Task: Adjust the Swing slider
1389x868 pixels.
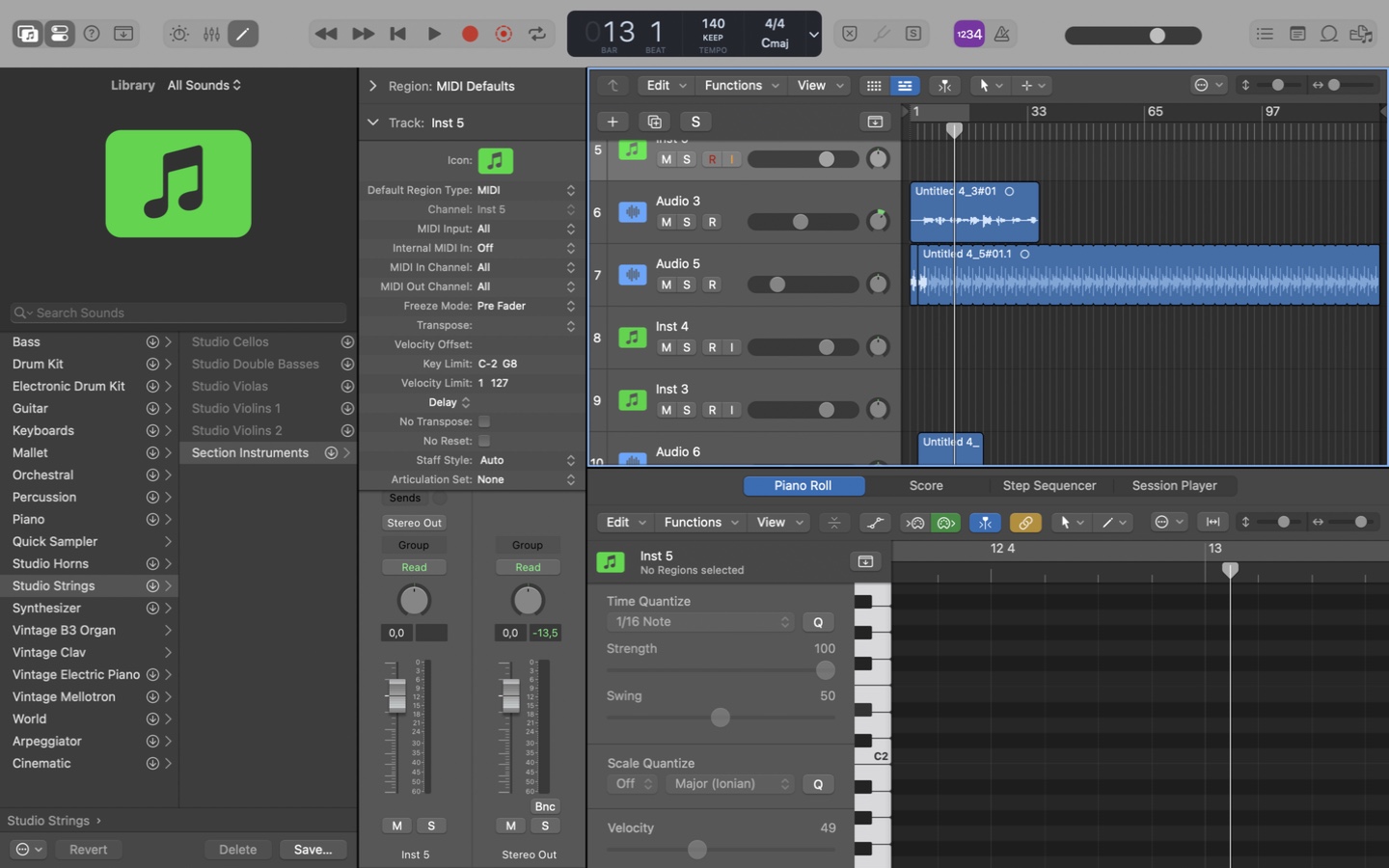Action: [x=720, y=718]
